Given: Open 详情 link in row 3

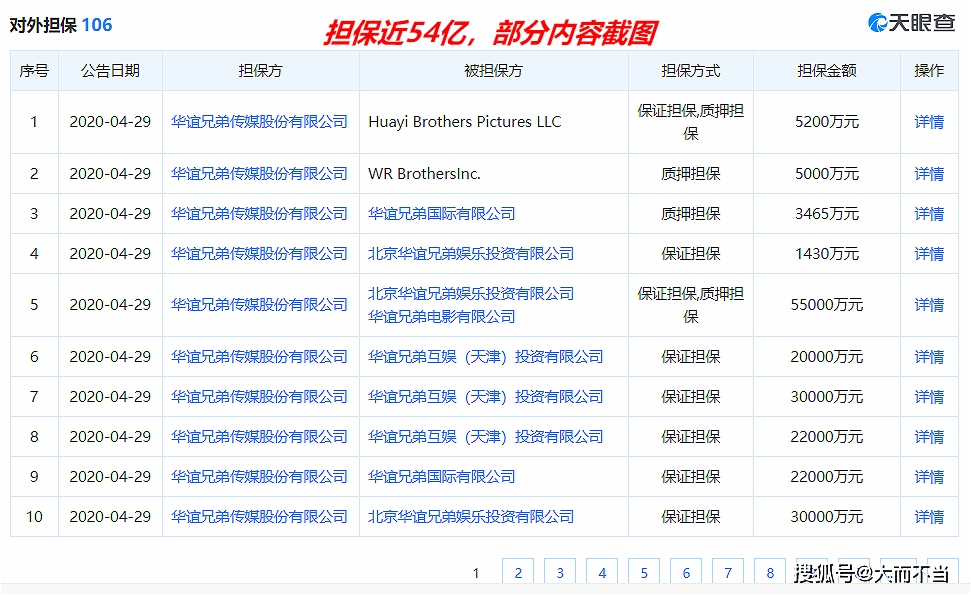Looking at the screenshot, I should [x=929, y=214].
